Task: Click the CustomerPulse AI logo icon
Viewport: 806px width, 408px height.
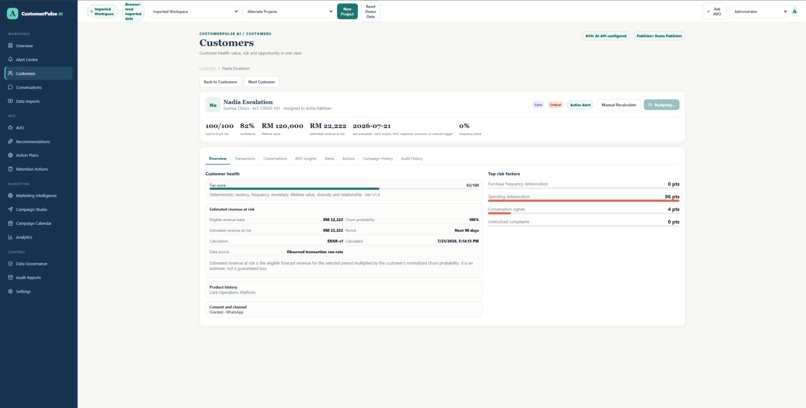Action: click(12, 13)
